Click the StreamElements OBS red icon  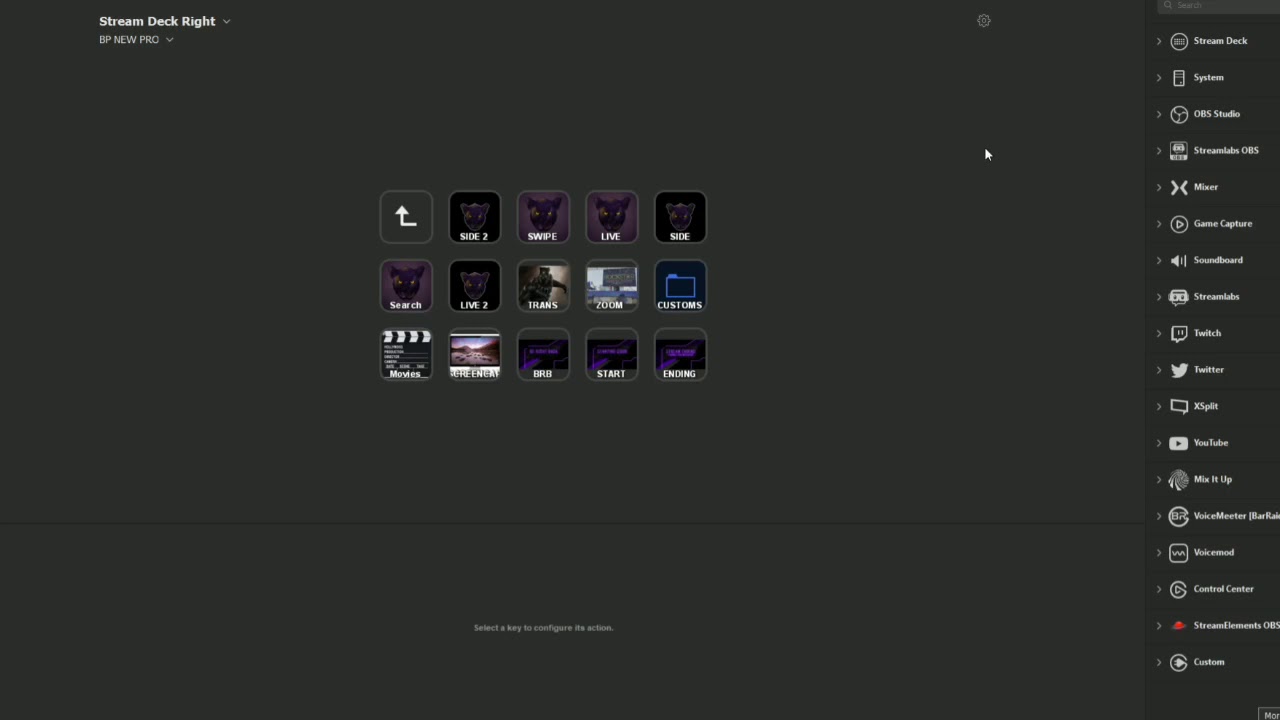coord(1179,626)
